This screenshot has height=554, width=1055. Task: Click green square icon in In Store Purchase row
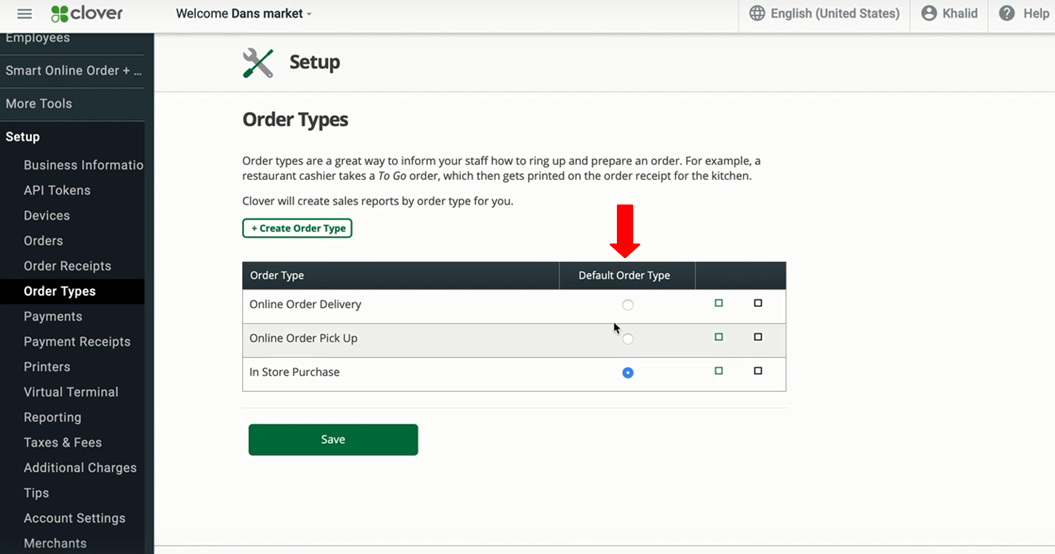coord(719,371)
